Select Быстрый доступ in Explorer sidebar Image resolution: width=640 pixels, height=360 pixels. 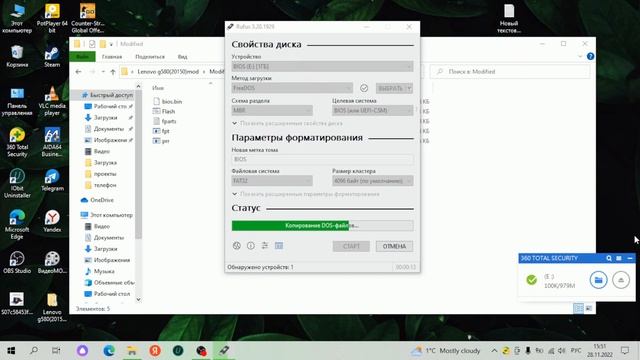pyautogui.click(x=107, y=95)
